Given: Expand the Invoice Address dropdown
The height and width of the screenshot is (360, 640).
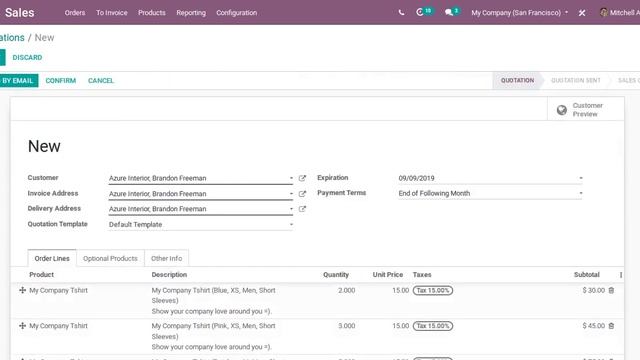Looking at the screenshot, I should tap(291, 193).
